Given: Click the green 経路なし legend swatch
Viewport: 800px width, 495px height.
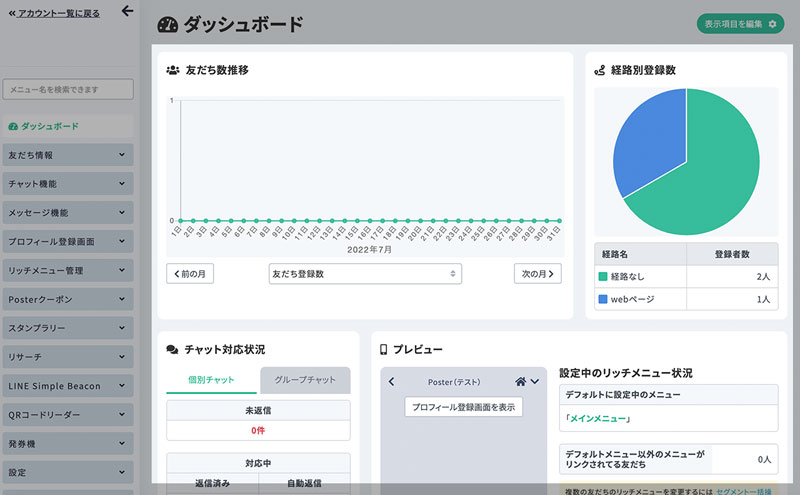Looking at the screenshot, I should [603, 277].
